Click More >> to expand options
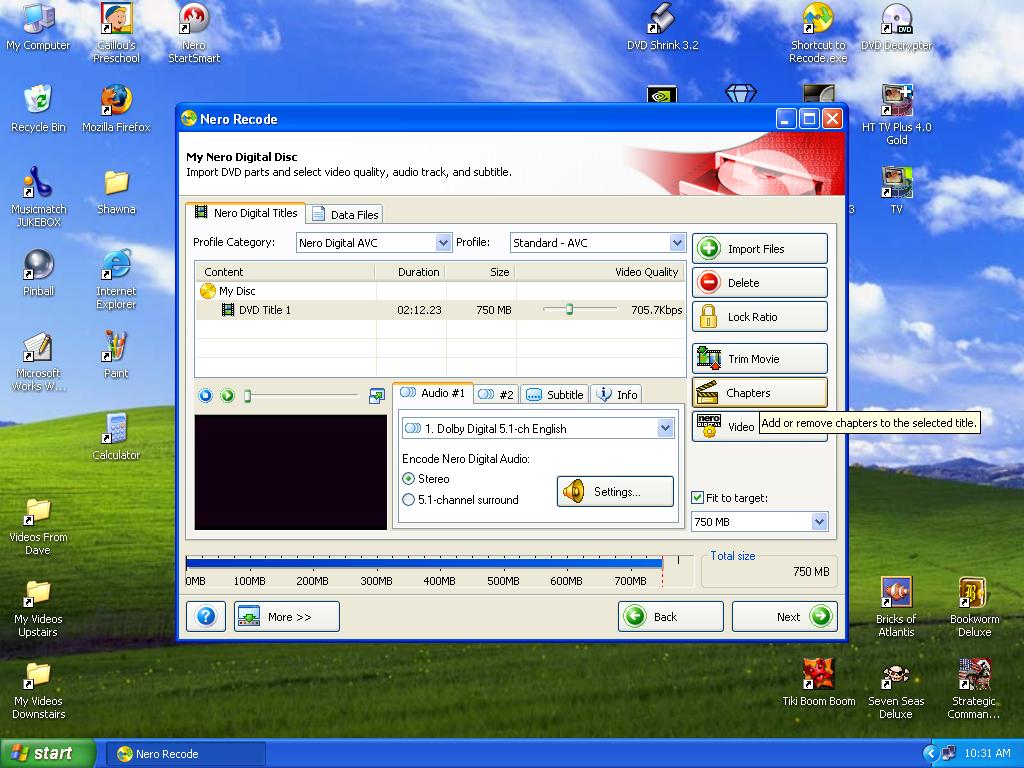The width and height of the screenshot is (1024, 768). [x=287, y=616]
